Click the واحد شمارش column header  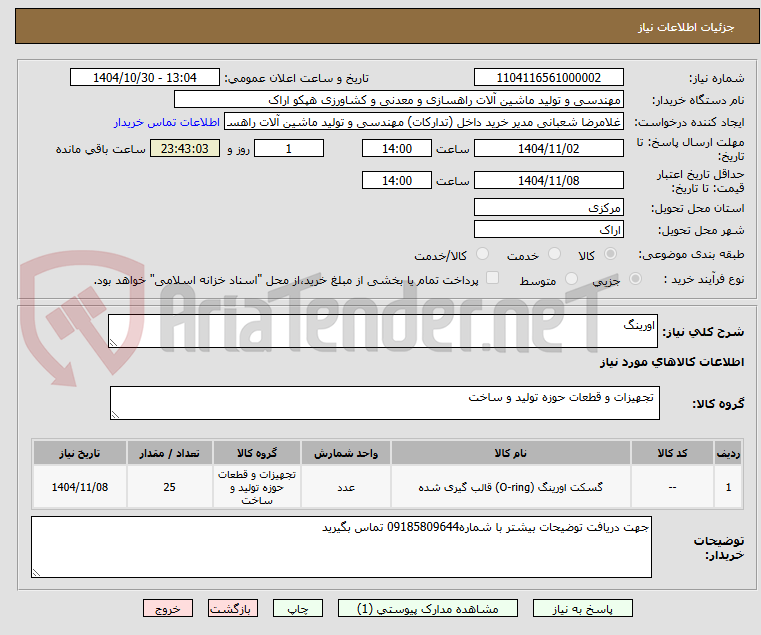click(346, 453)
